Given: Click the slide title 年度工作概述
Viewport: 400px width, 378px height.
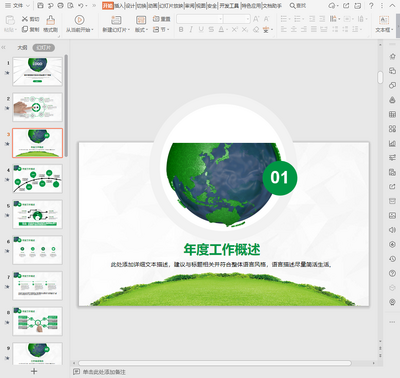Looking at the screenshot, I should coord(222,249).
